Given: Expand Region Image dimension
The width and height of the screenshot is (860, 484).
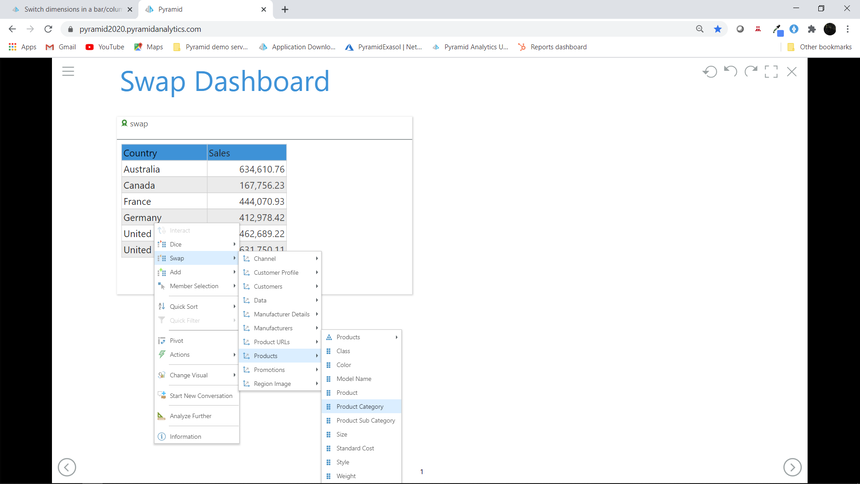Looking at the screenshot, I should click(x=280, y=384).
